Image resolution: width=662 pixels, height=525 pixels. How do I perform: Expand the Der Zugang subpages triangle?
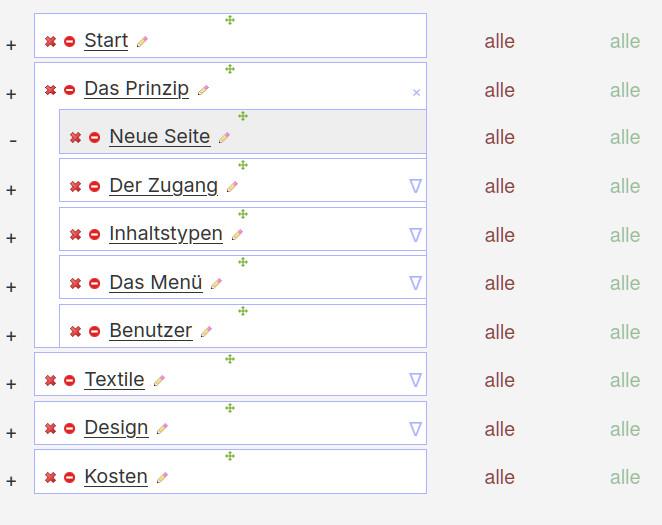pyautogui.click(x=416, y=186)
